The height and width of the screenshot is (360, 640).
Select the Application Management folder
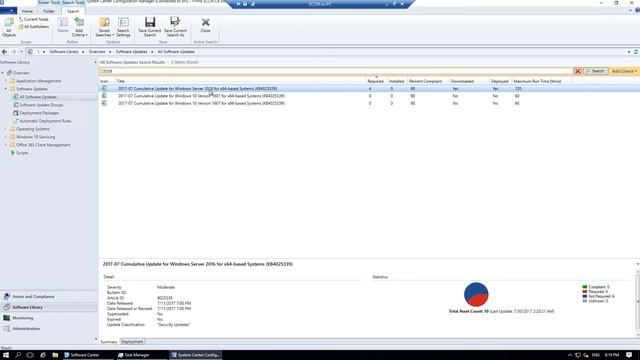[x=38, y=81]
